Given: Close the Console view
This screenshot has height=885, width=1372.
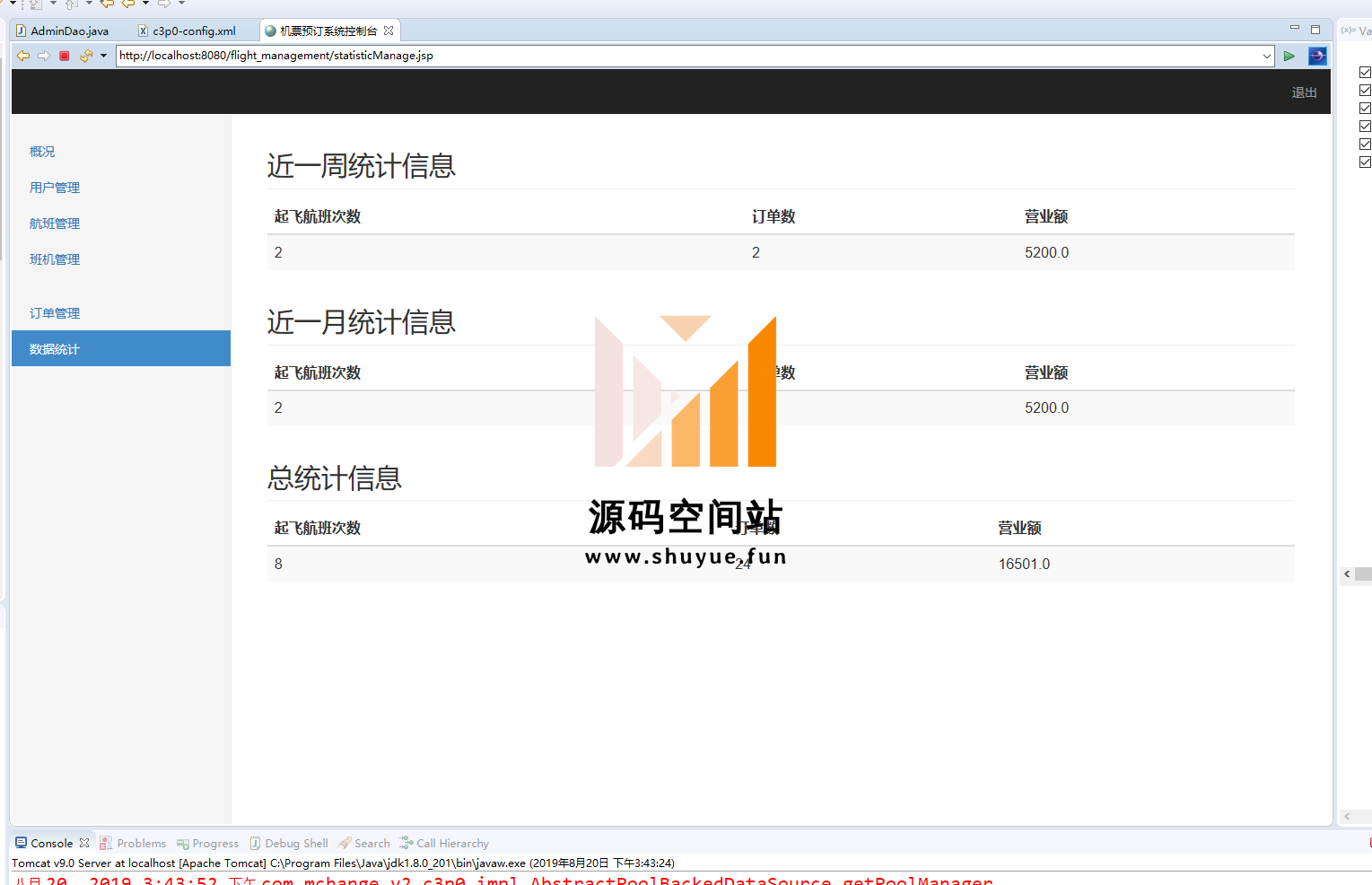Looking at the screenshot, I should pos(84,843).
